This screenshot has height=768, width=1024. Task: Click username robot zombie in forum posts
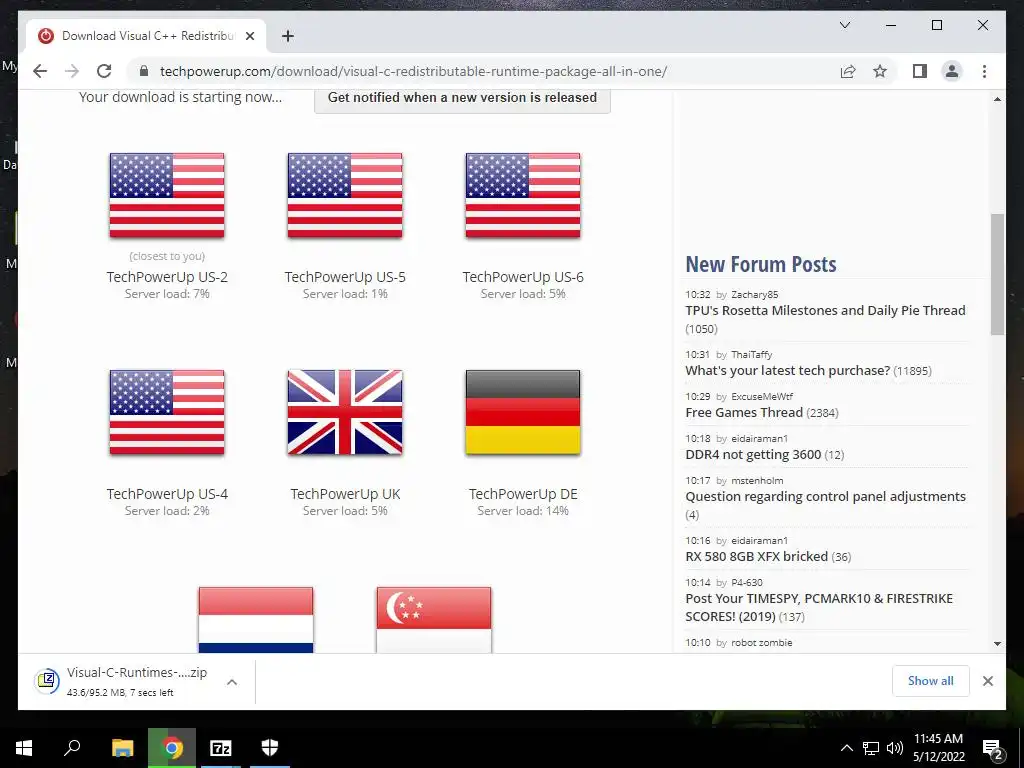click(761, 643)
